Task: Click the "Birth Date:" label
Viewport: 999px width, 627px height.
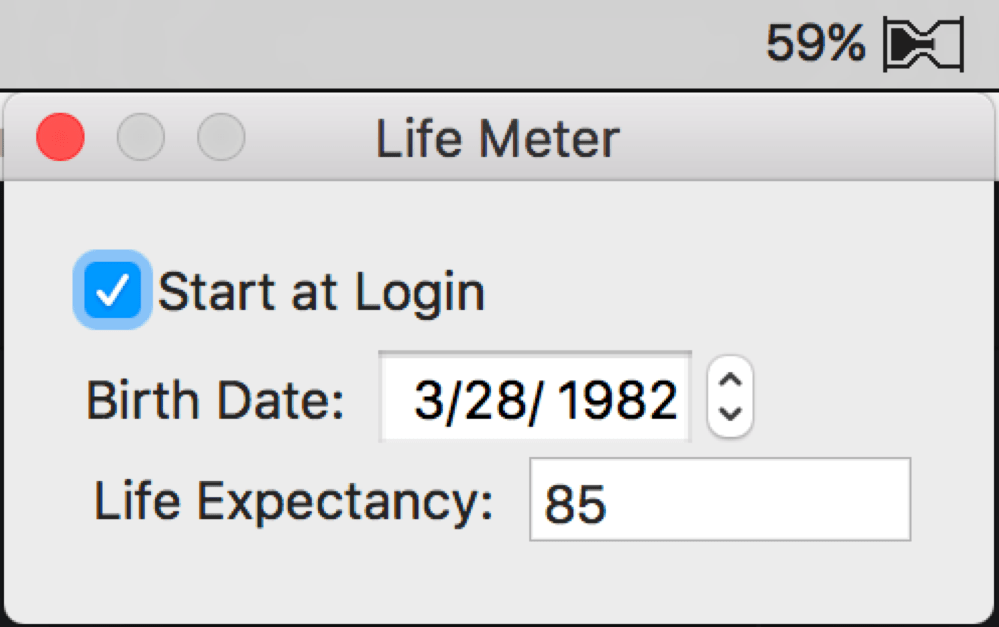Action: click(x=215, y=402)
